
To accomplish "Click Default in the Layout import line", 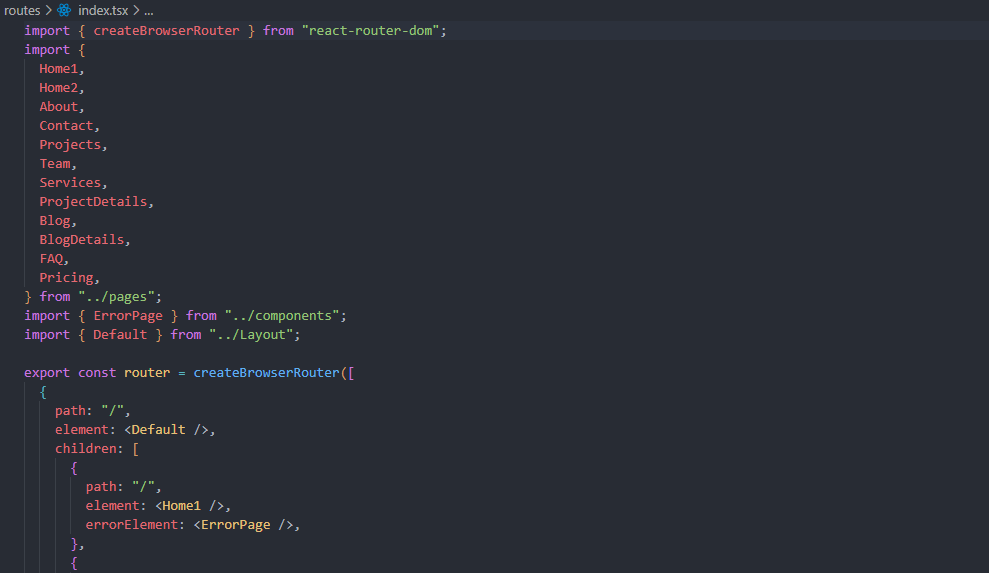I will pyautogui.click(x=120, y=334).
